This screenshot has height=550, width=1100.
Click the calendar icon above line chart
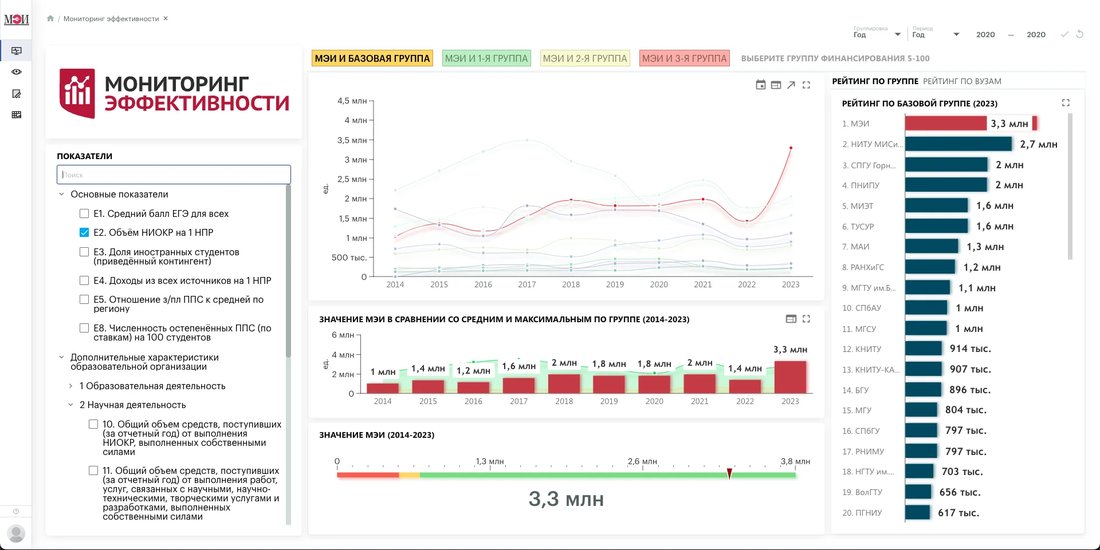pyautogui.click(x=760, y=85)
